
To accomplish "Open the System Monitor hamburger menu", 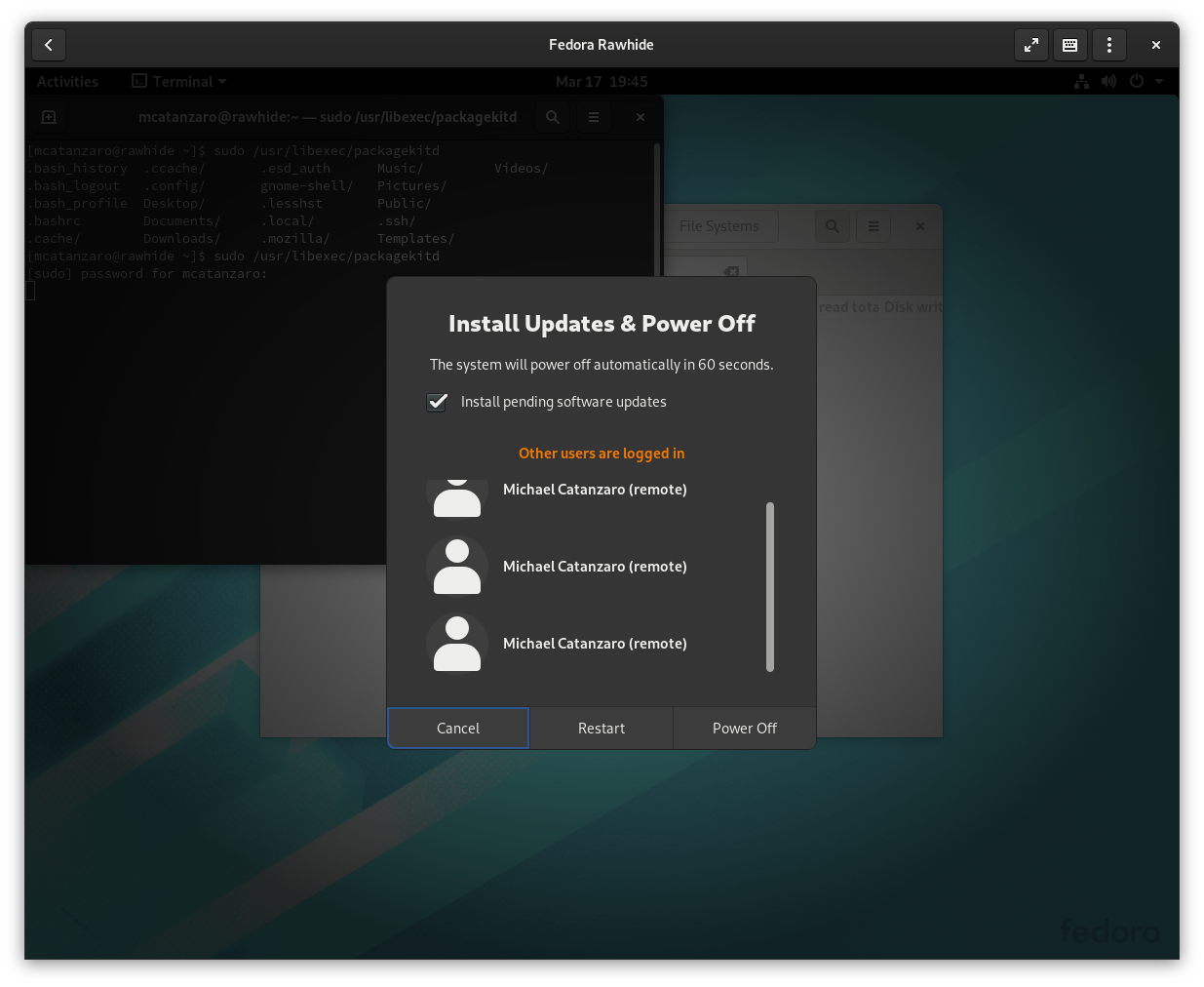I will [x=874, y=226].
